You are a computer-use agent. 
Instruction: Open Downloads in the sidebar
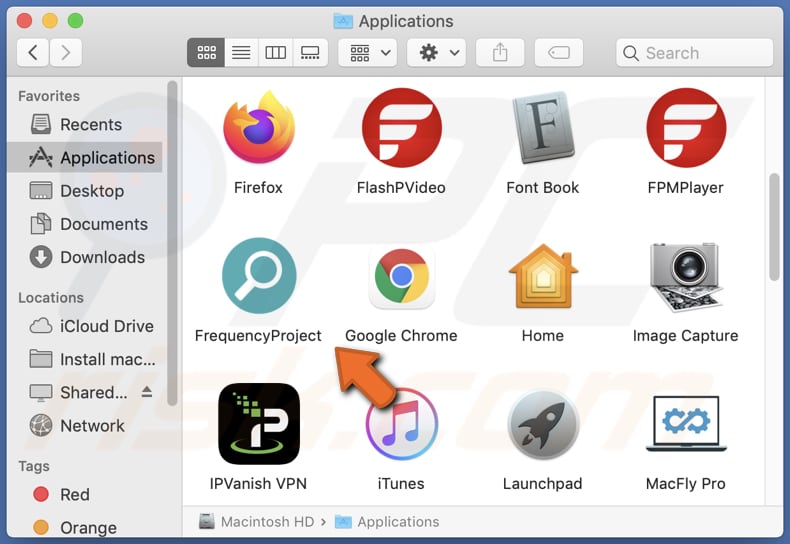85,257
